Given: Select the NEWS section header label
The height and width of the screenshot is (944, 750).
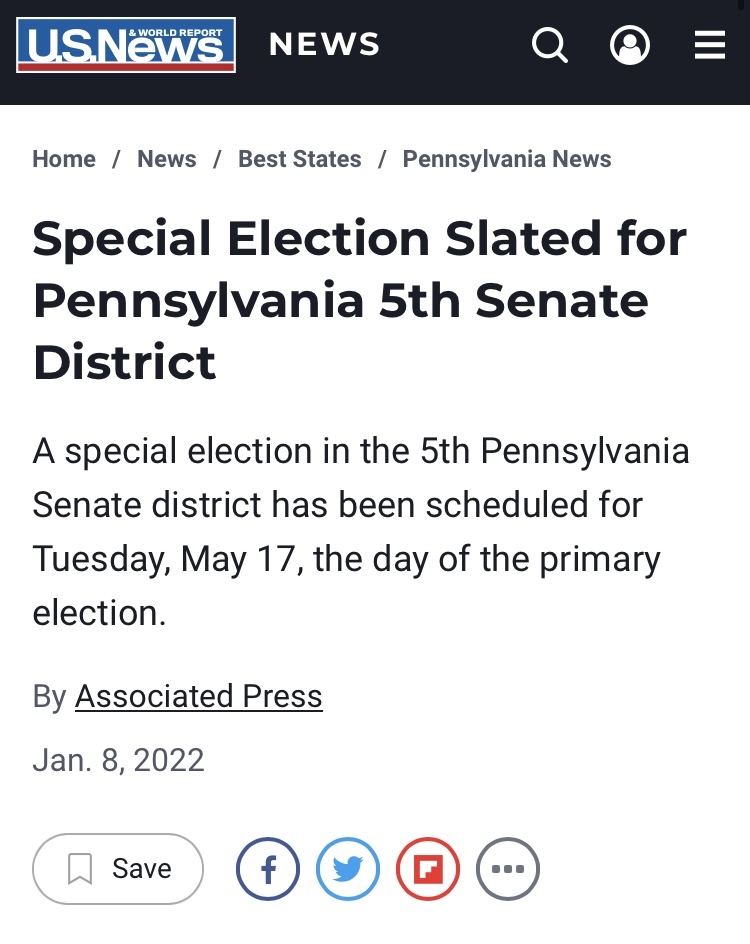Looking at the screenshot, I should [x=324, y=44].
